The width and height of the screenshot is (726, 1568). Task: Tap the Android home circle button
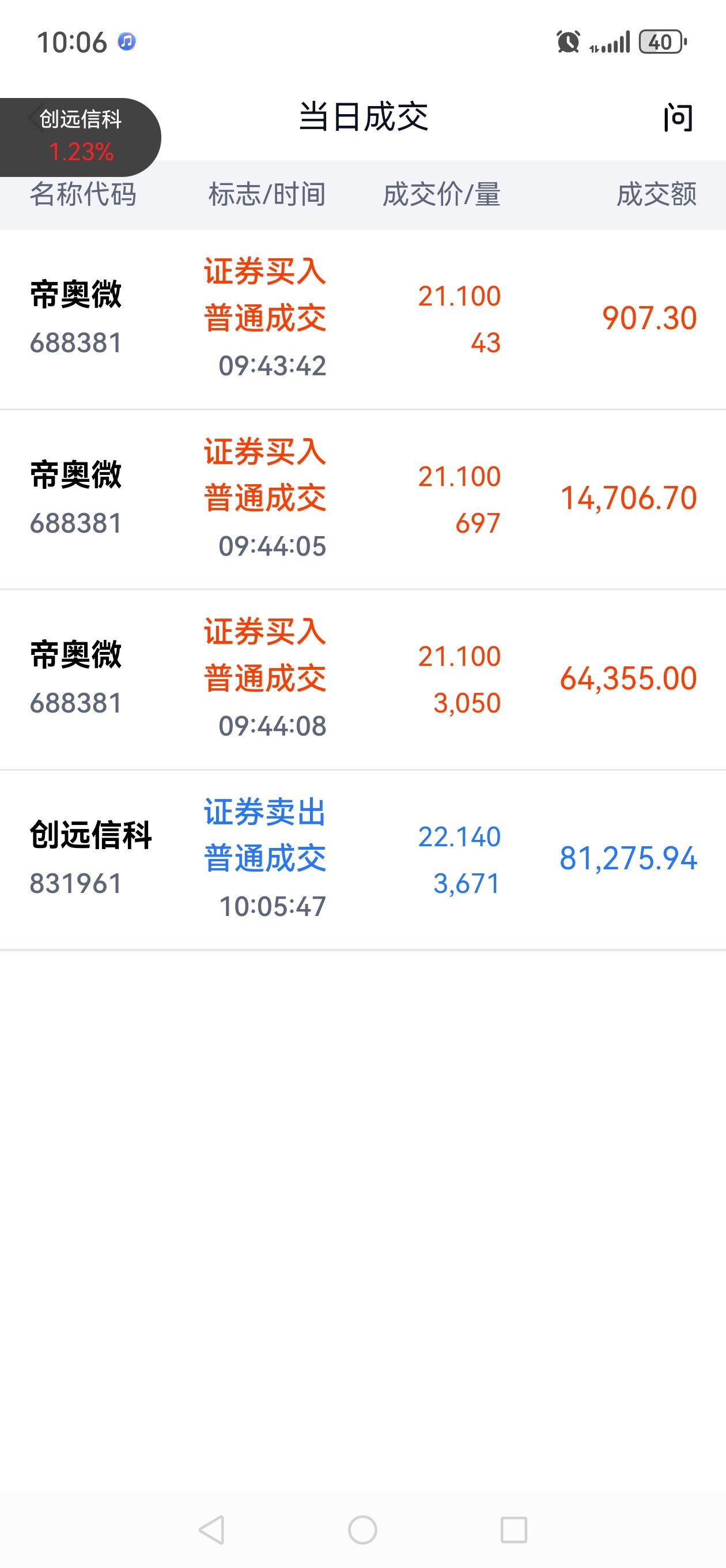tap(362, 1529)
